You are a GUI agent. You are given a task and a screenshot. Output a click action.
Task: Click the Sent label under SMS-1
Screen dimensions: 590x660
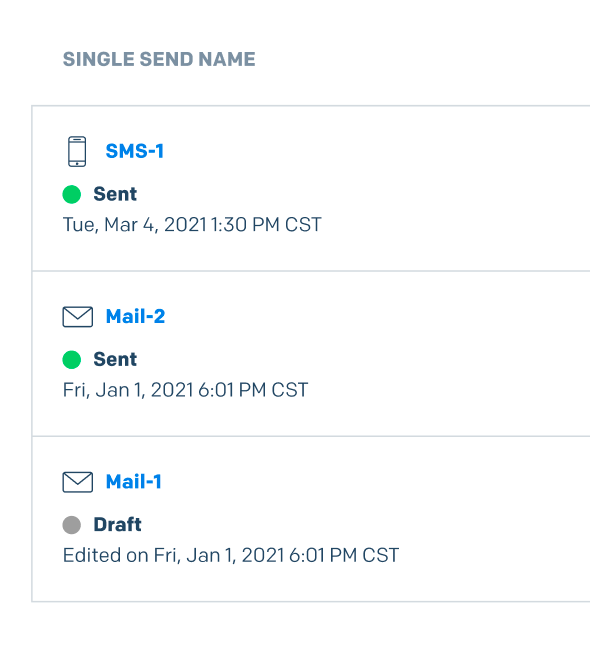click(115, 194)
